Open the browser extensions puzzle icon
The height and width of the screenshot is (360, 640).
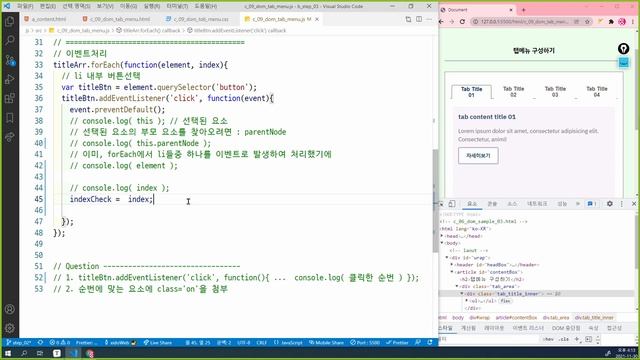[611, 22]
